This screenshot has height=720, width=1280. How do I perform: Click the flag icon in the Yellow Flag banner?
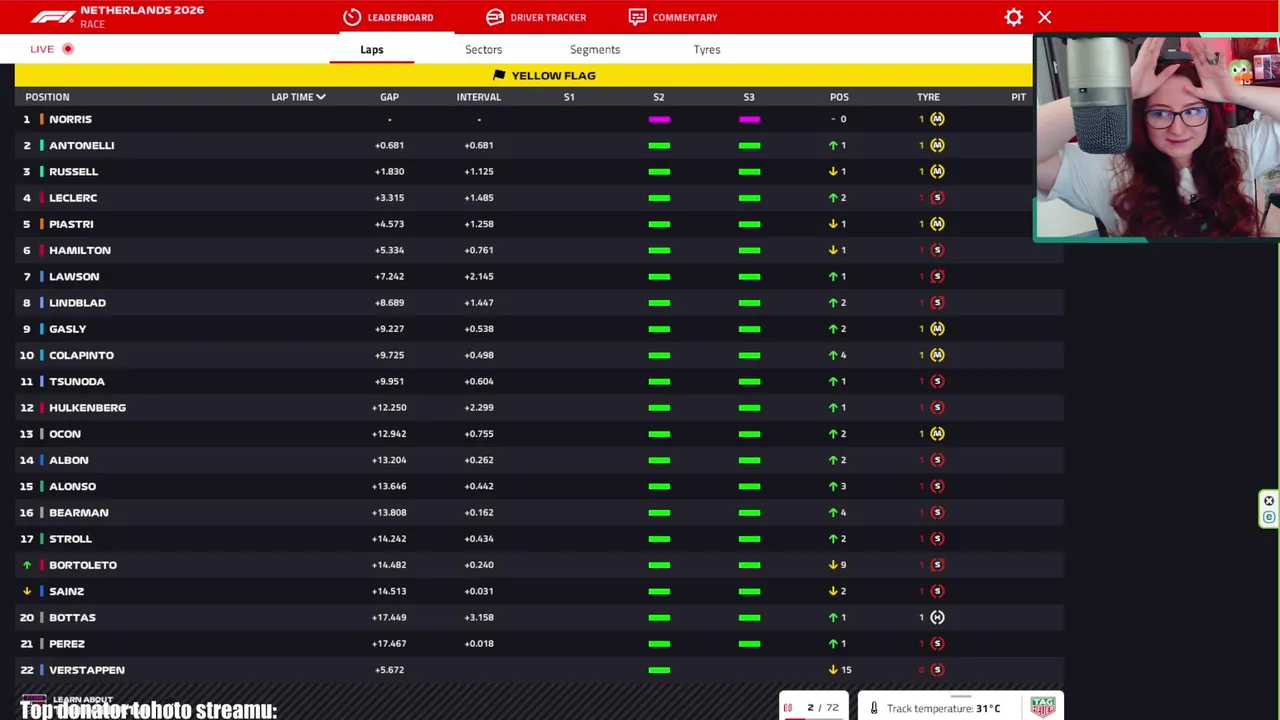click(x=500, y=75)
